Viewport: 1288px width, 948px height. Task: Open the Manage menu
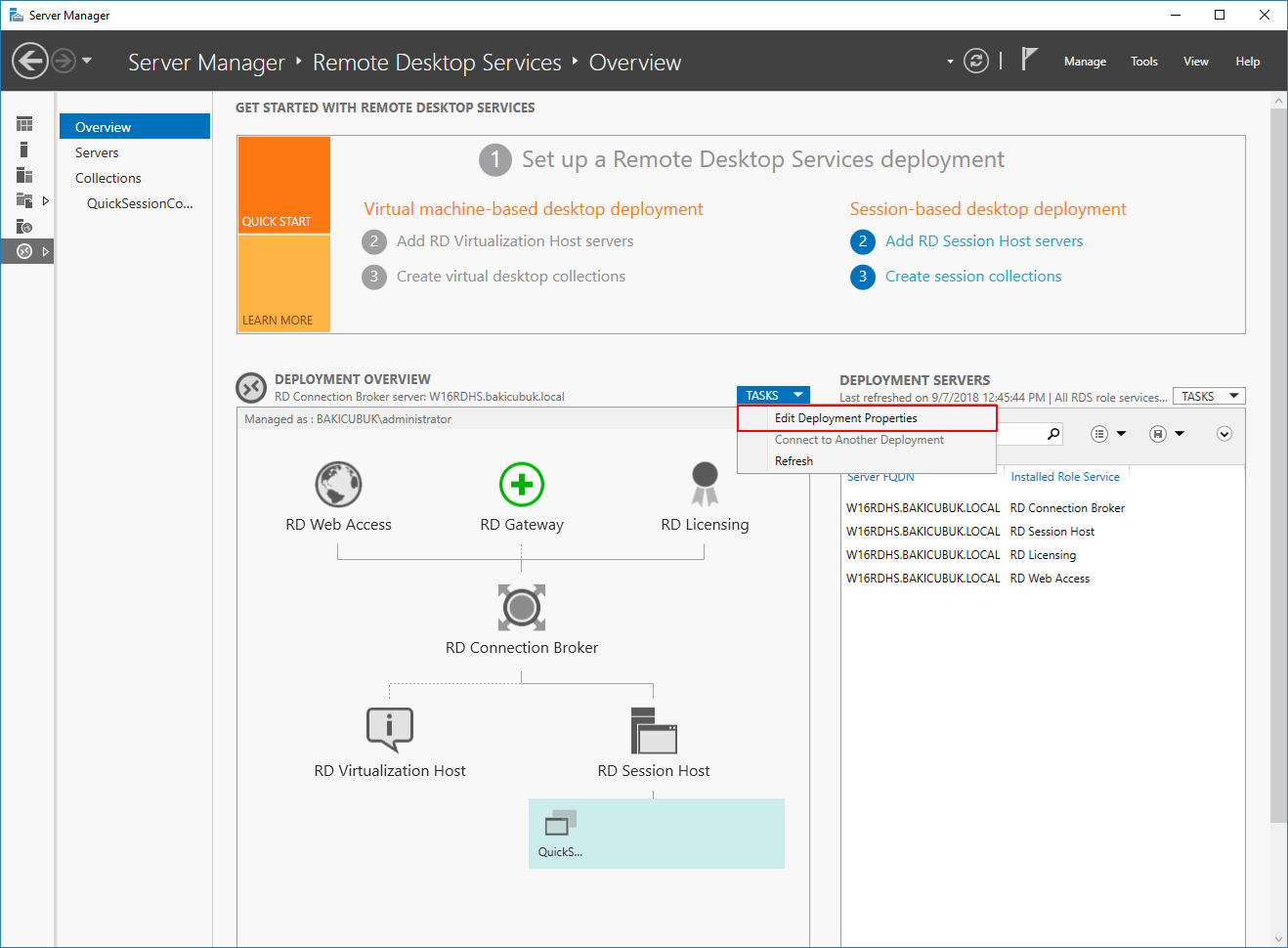1085,61
